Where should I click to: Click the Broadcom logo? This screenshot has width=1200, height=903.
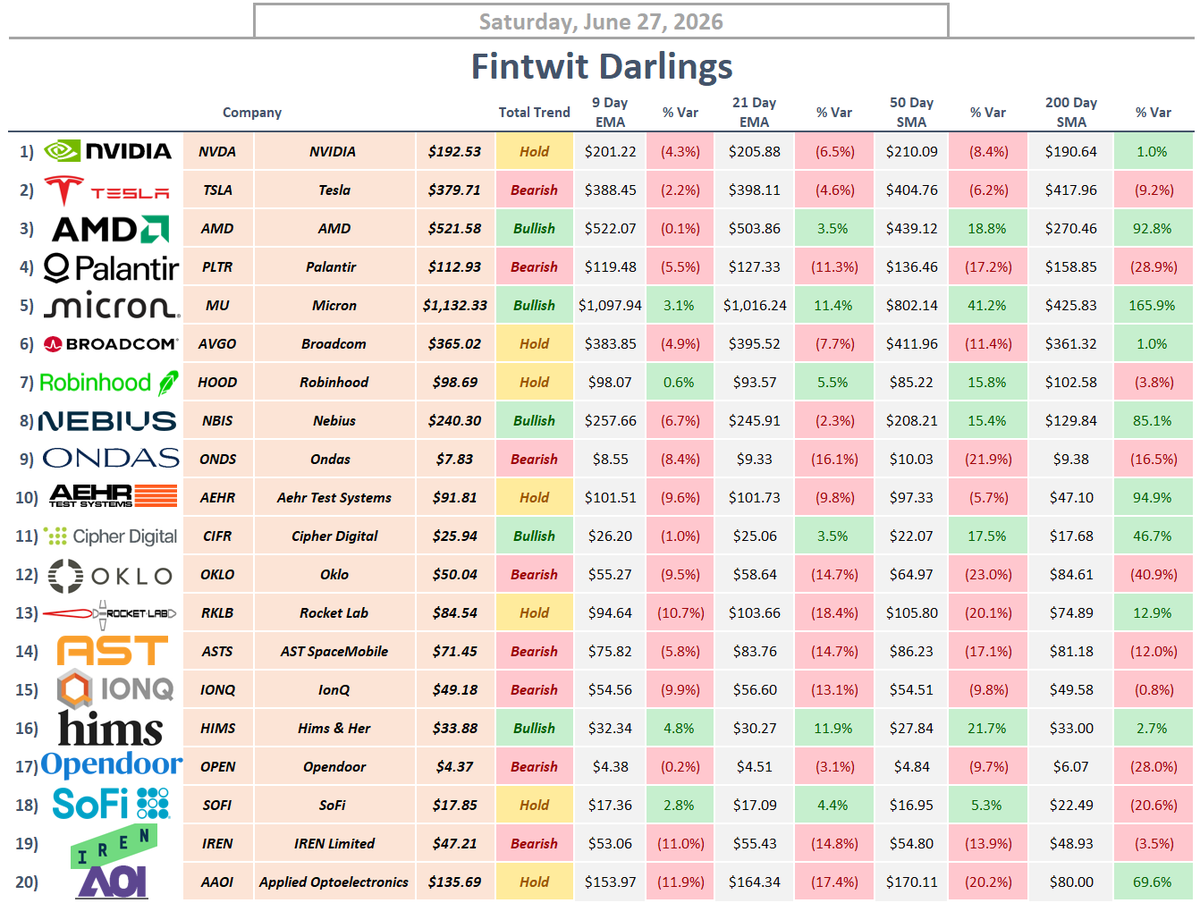point(111,344)
